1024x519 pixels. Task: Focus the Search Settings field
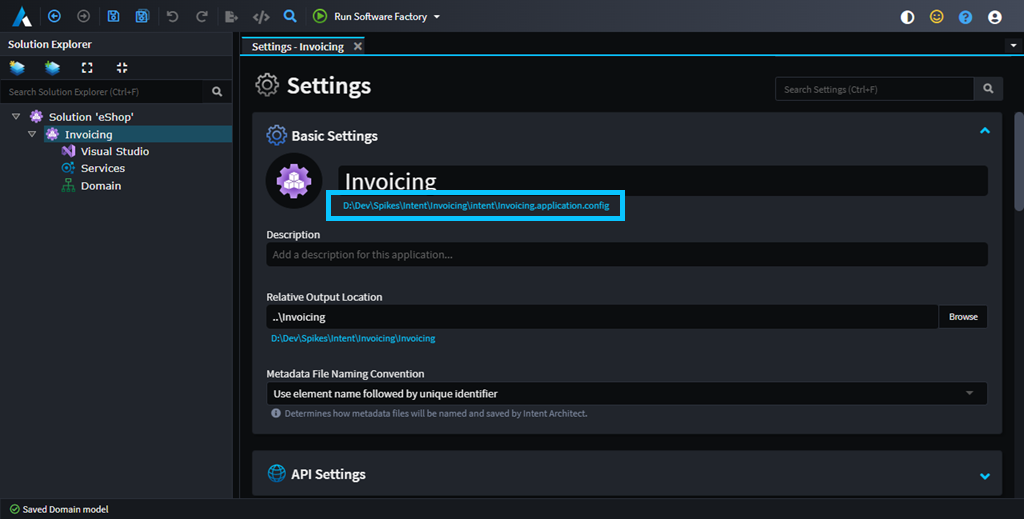tap(874, 89)
